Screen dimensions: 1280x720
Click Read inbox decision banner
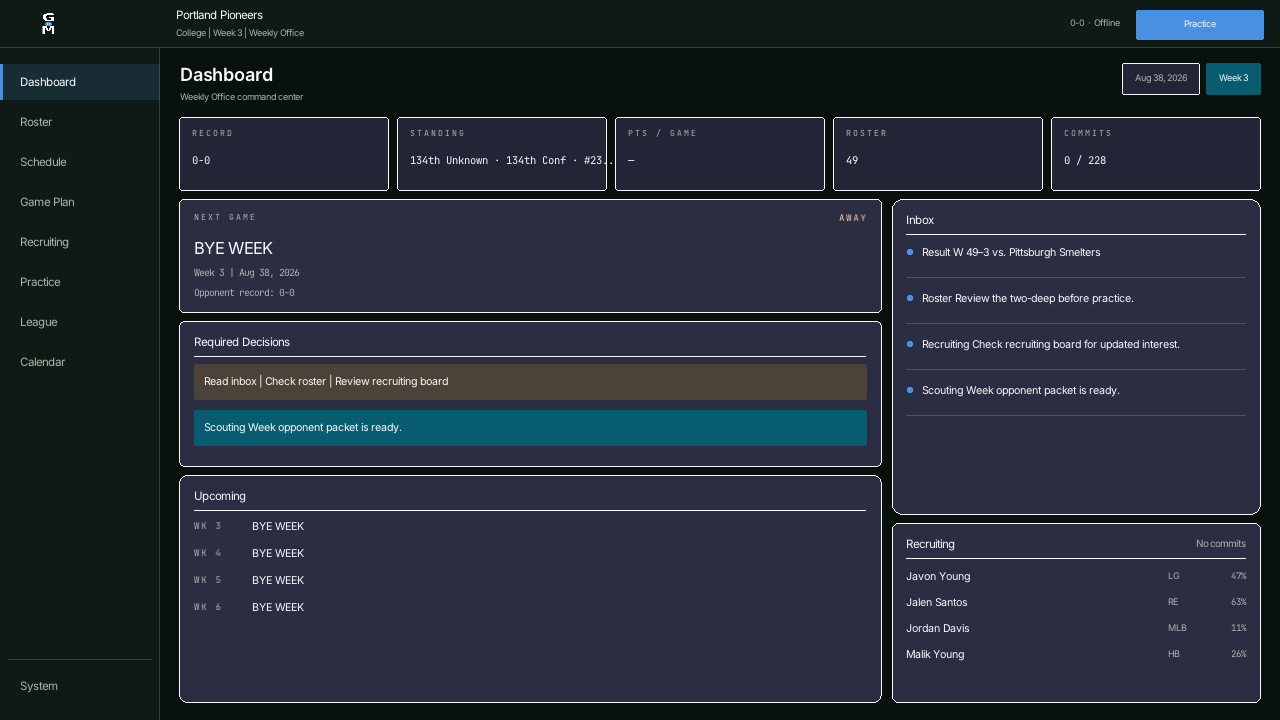(530, 382)
